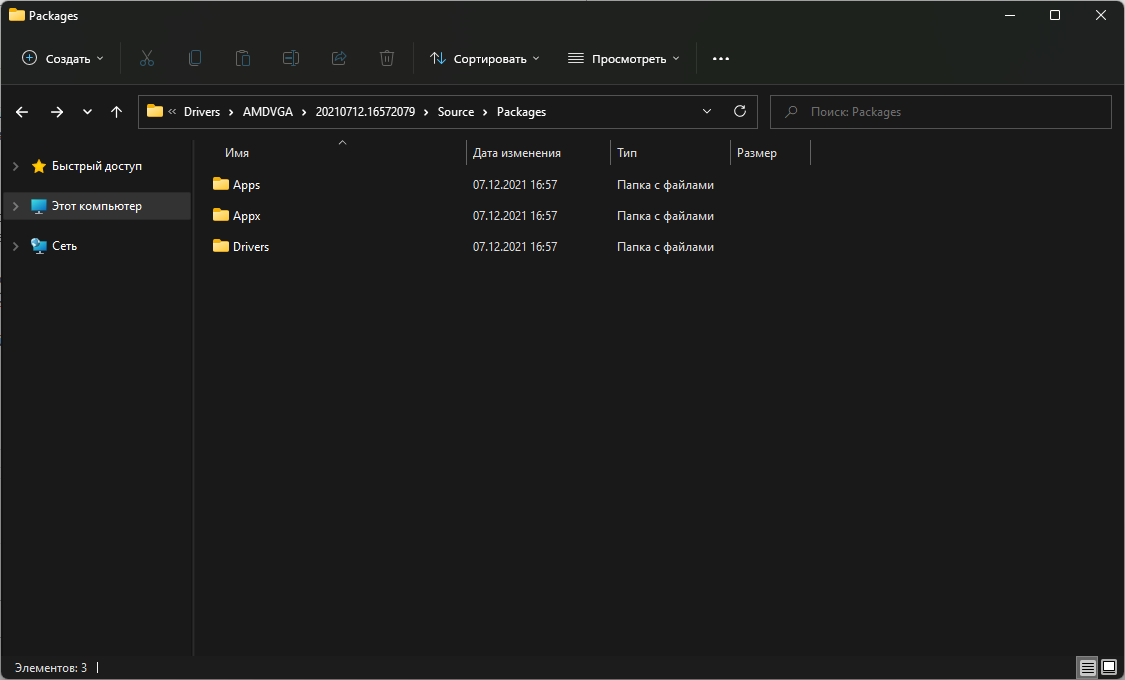Image resolution: width=1125 pixels, height=680 pixels.
Task: Click the Appx folder icon
Action: point(221,215)
